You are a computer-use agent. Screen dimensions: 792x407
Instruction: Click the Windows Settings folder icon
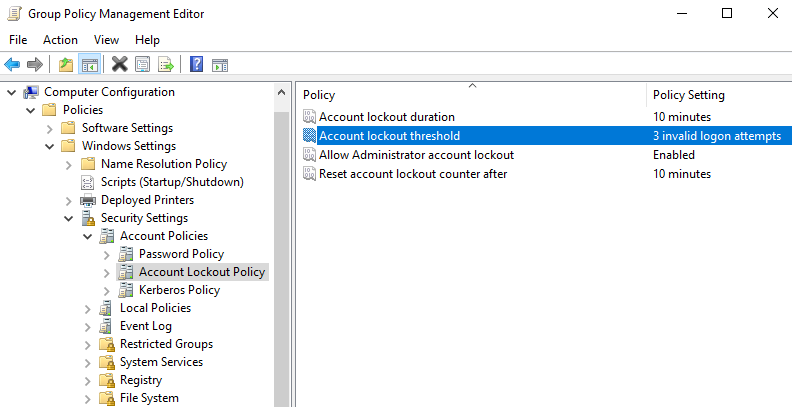coord(68,146)
